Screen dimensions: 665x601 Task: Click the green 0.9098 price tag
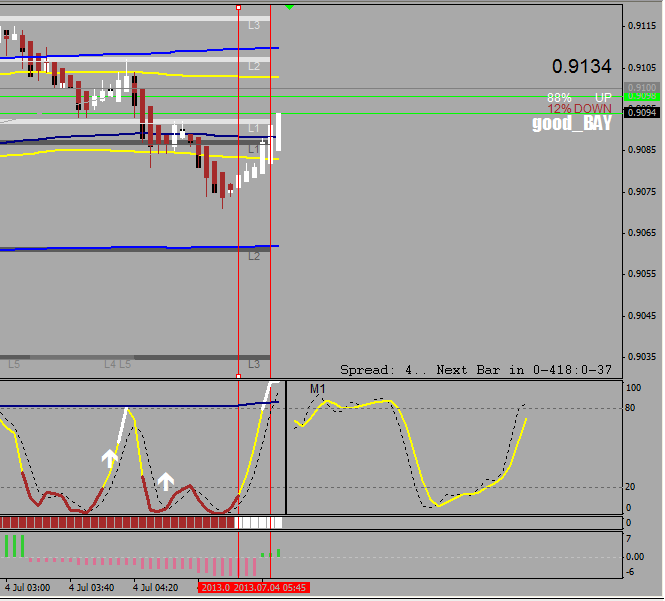(x=642, y=97)
